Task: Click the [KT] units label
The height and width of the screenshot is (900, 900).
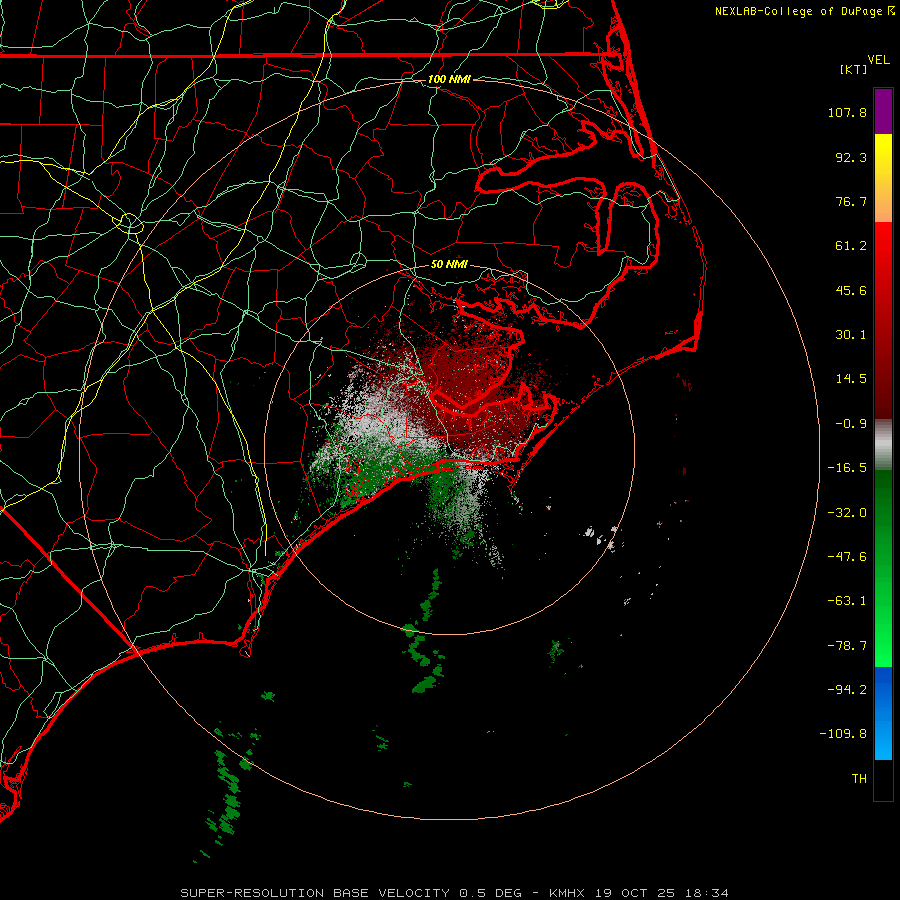Action: (x=854, y=69)
